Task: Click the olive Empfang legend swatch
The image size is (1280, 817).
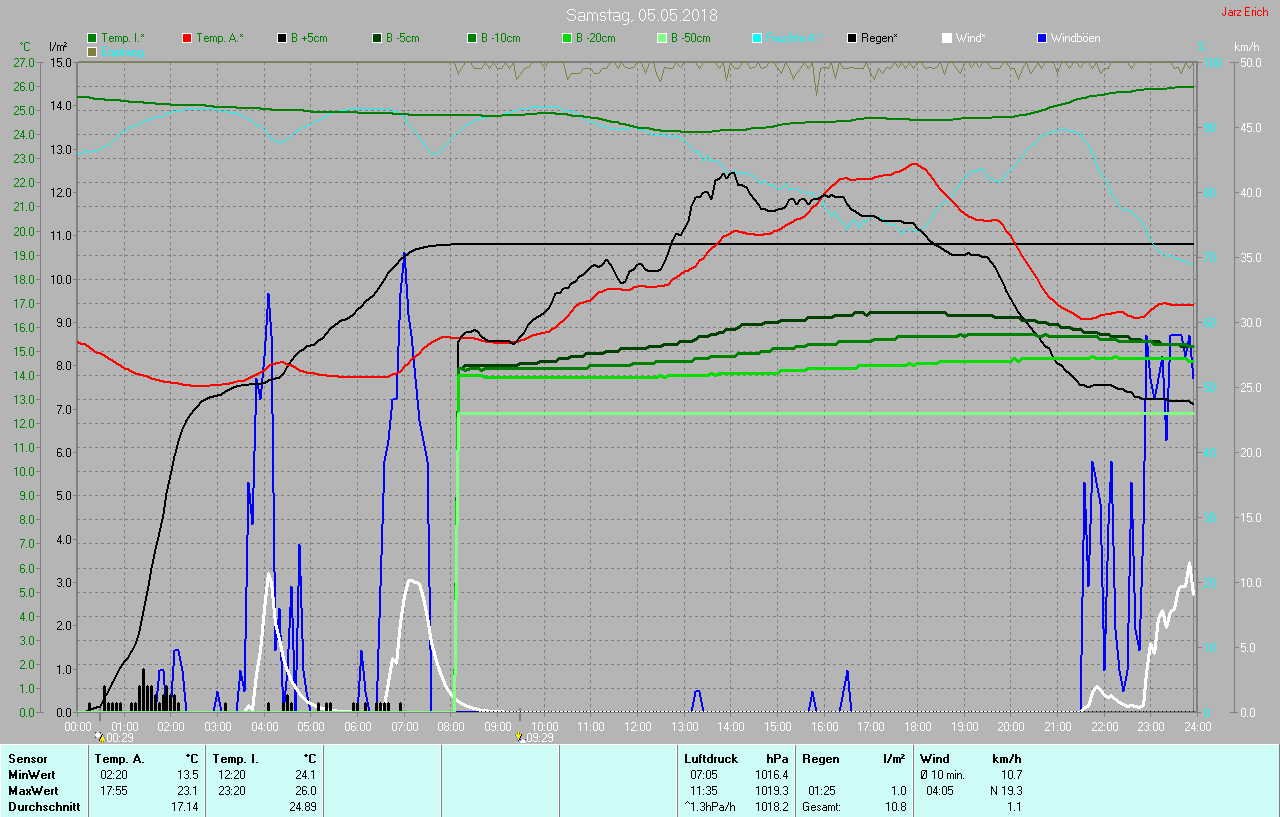Action: (93, 51)
